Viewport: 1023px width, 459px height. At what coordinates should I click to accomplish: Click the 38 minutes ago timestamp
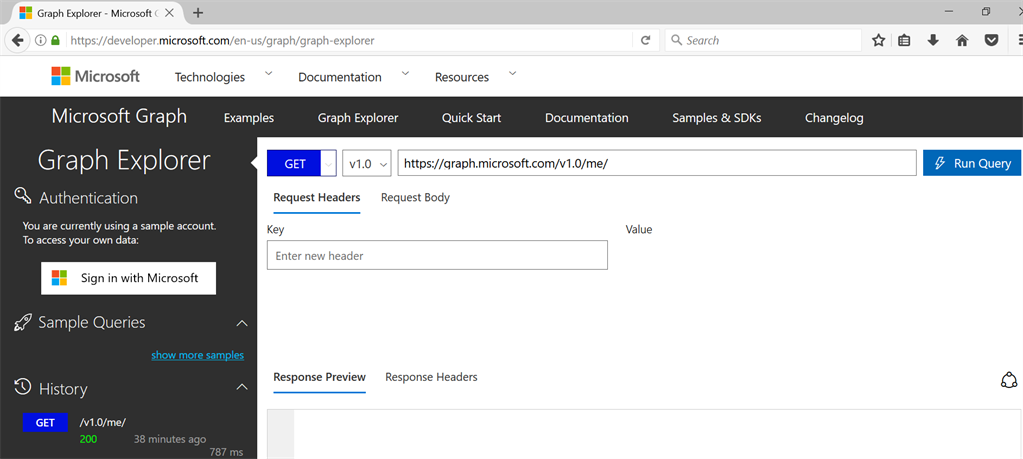[170, 439]
